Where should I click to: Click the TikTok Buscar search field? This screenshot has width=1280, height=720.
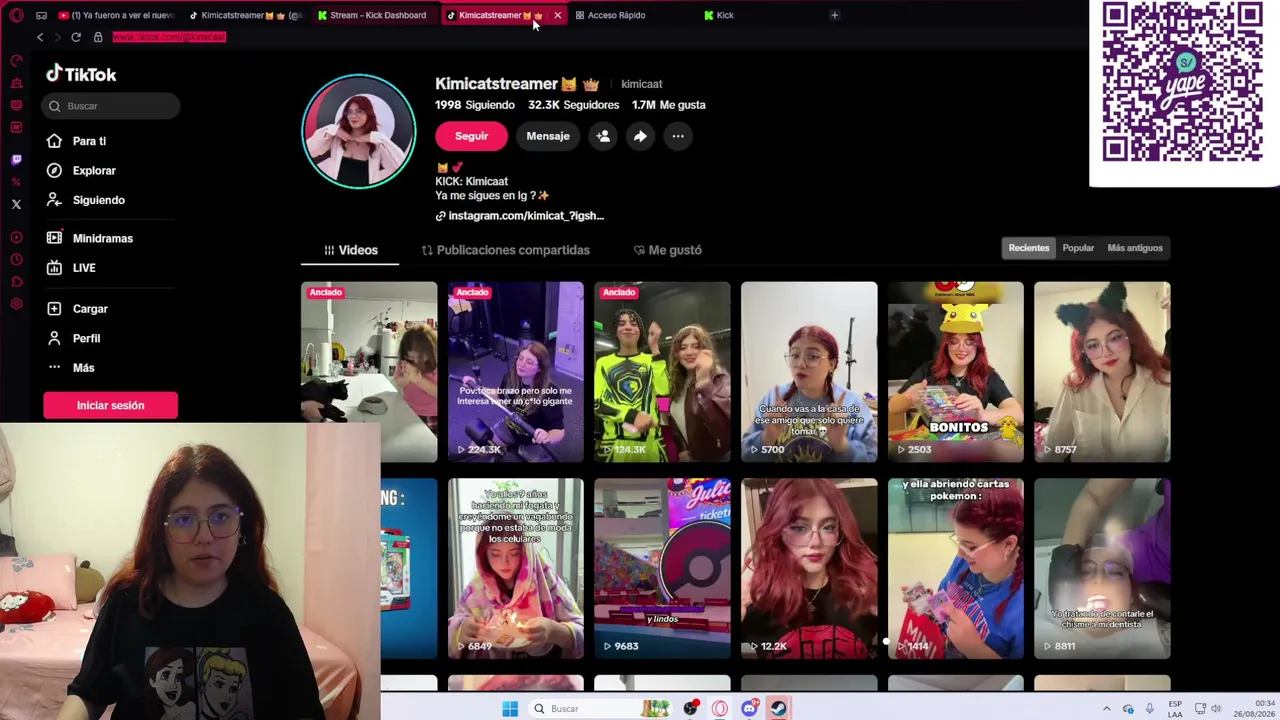111,106
